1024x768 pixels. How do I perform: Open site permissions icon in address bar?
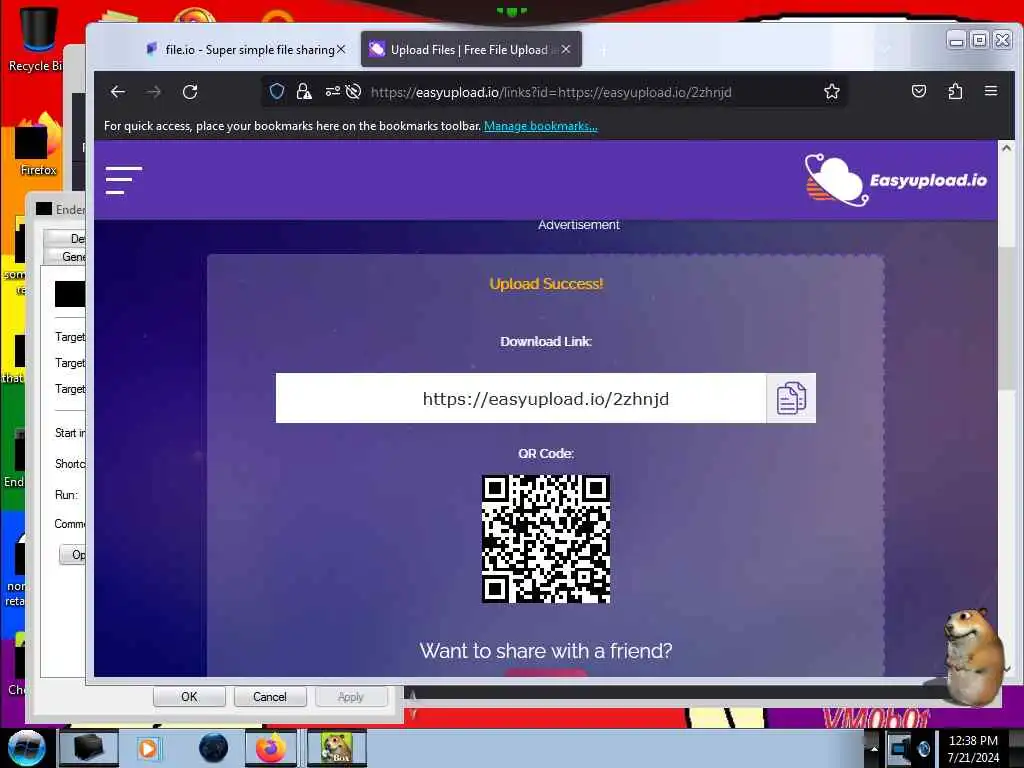point(332,91)
